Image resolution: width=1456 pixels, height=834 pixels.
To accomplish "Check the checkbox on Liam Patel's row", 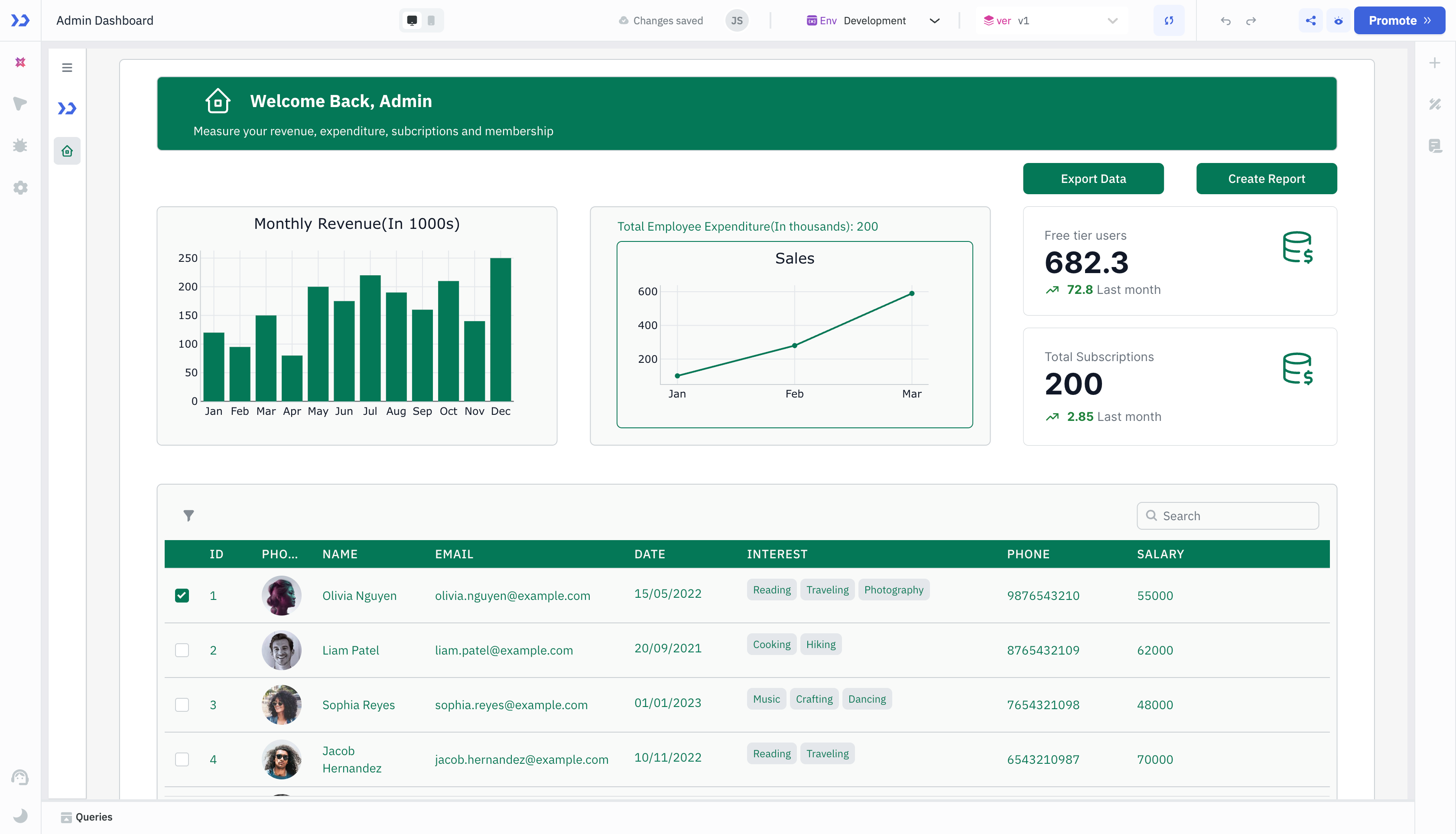I will 182,650.
